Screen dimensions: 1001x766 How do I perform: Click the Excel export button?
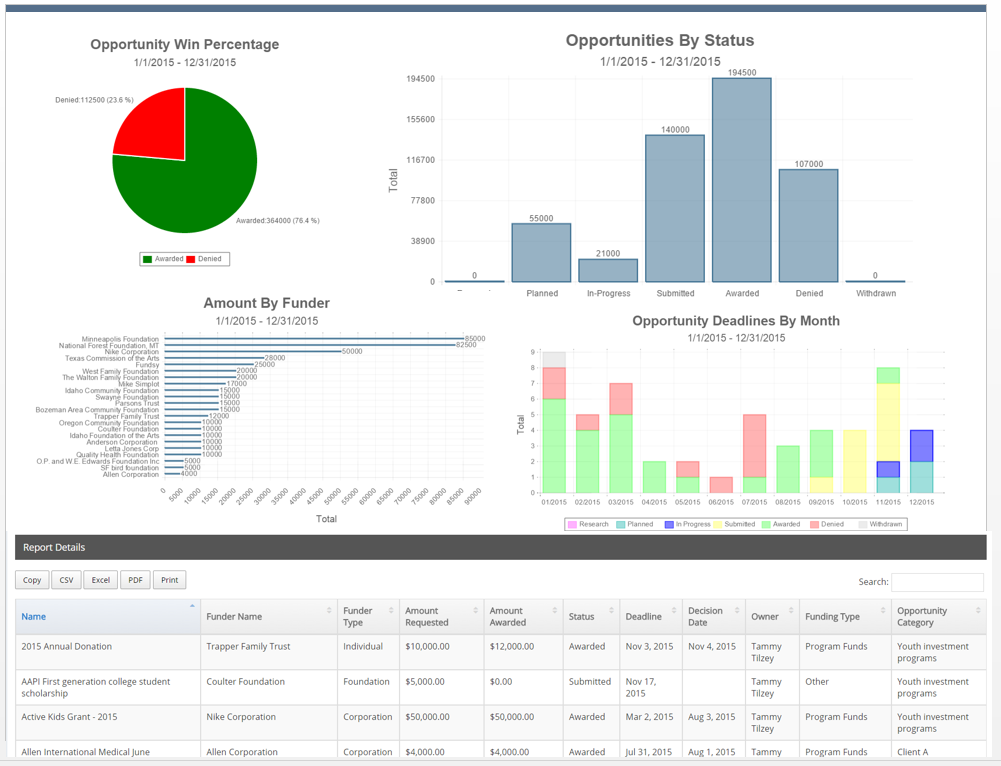pyautogui.click(x=100, y=580)
